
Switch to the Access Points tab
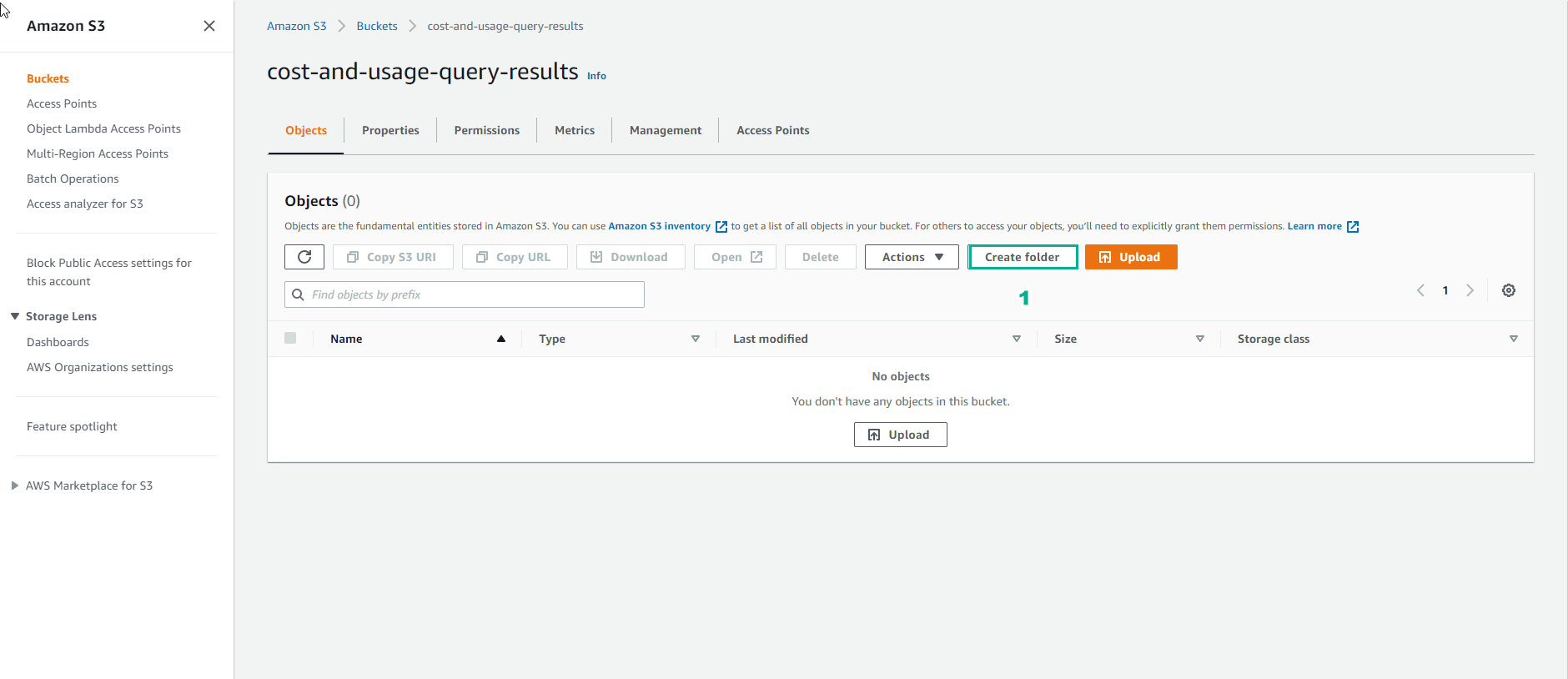[773, 130]
